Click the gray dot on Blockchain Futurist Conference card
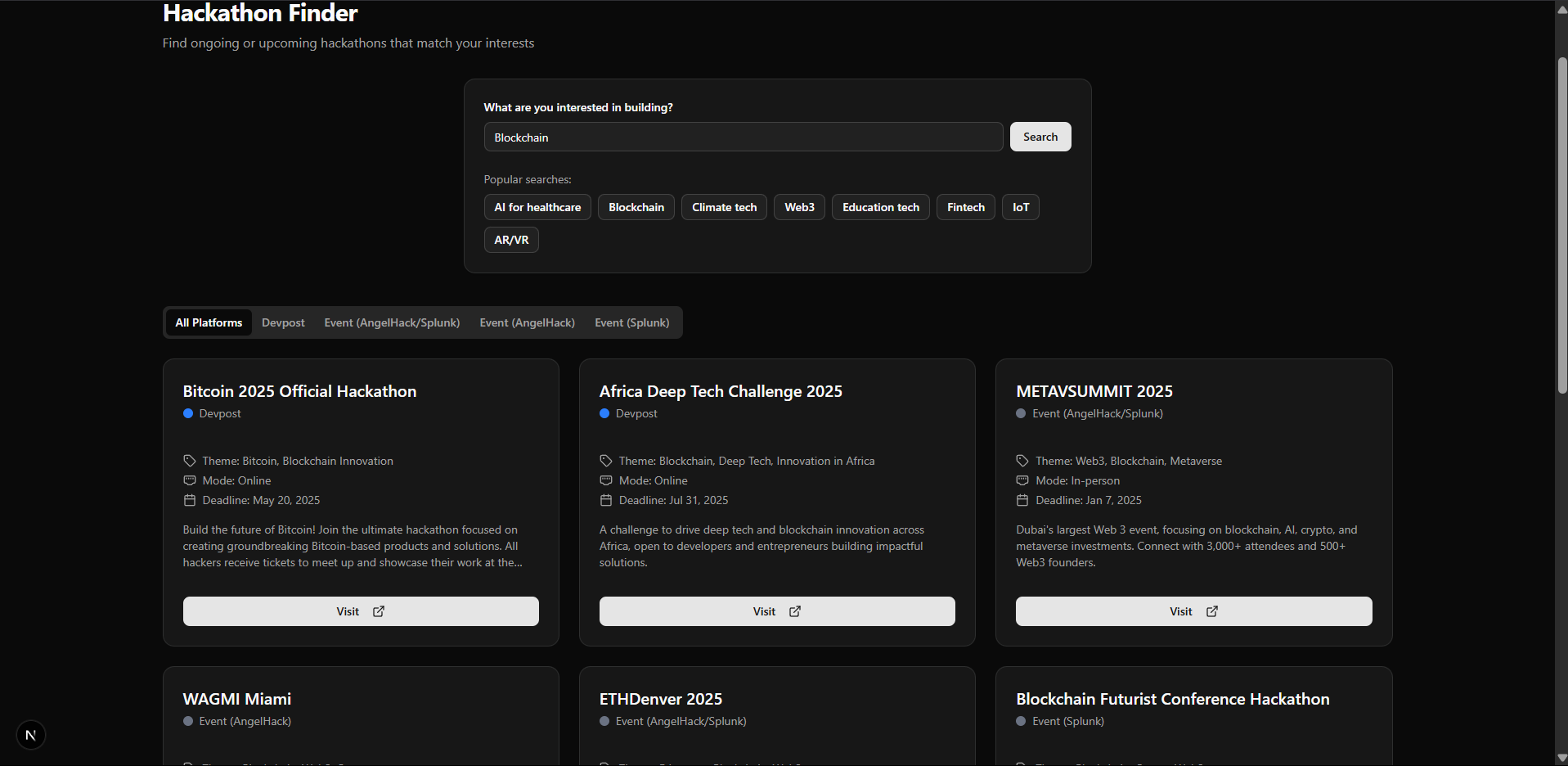The height and width of the screenshot is (766, 1568). (1021, 721)
